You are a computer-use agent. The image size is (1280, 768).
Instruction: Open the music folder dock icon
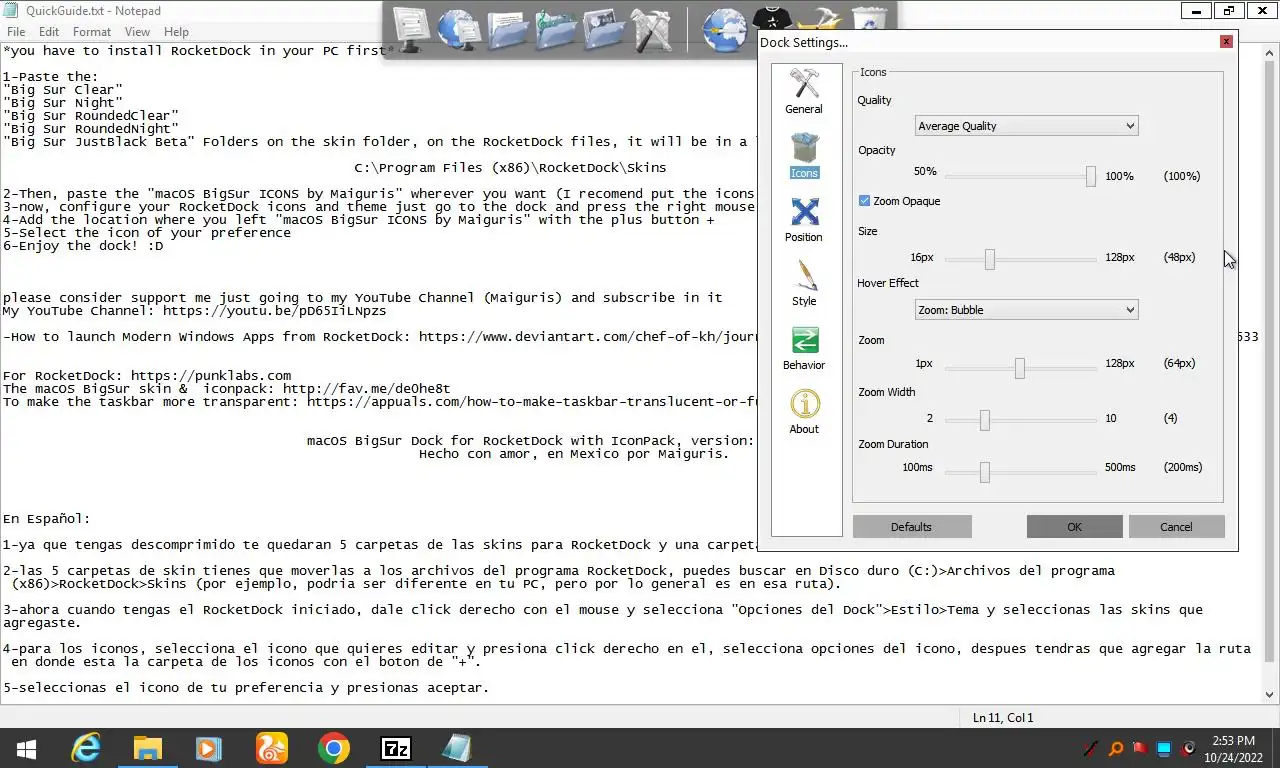[555, 29]
